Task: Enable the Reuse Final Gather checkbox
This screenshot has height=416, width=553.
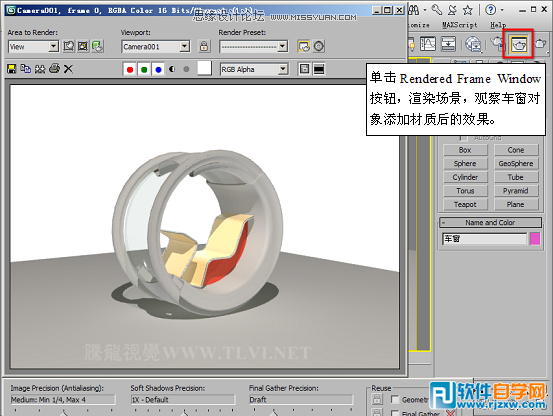Action: tap(395, 413)
